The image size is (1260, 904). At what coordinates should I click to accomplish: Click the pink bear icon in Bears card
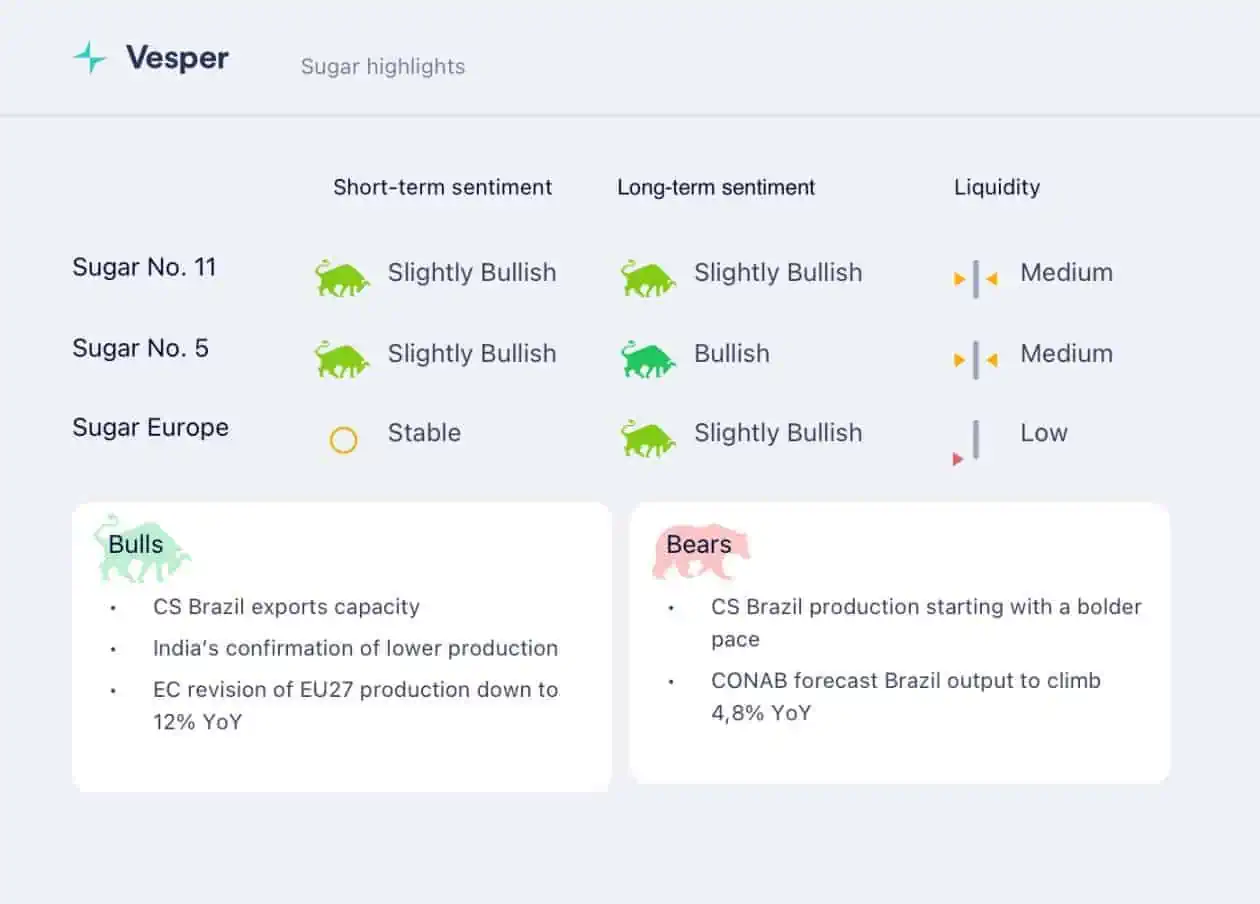(700, 552)
